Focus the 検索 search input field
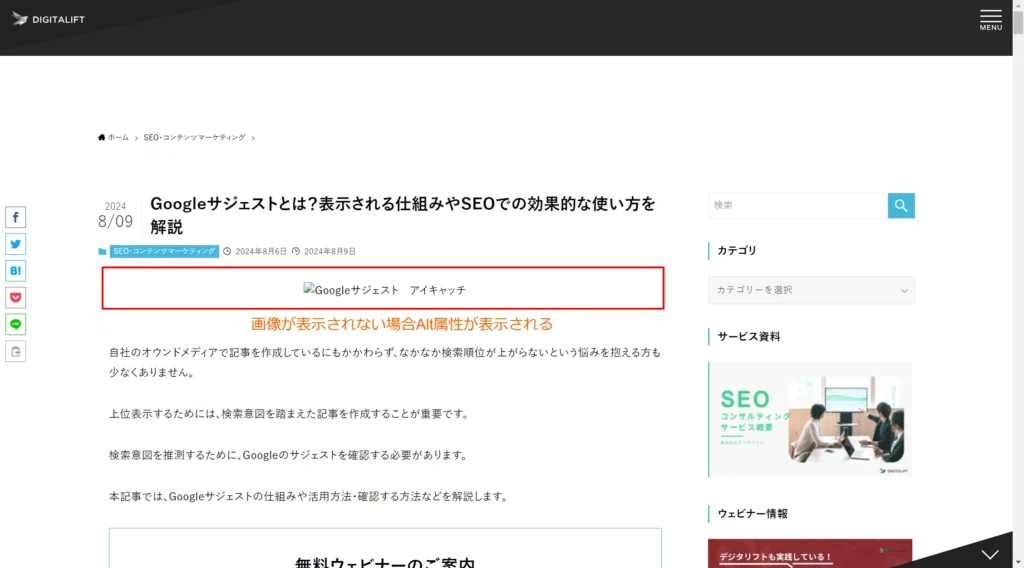The height and width of the screenshot is (568, 1024). pyautogui.click(x=797, y=206)
